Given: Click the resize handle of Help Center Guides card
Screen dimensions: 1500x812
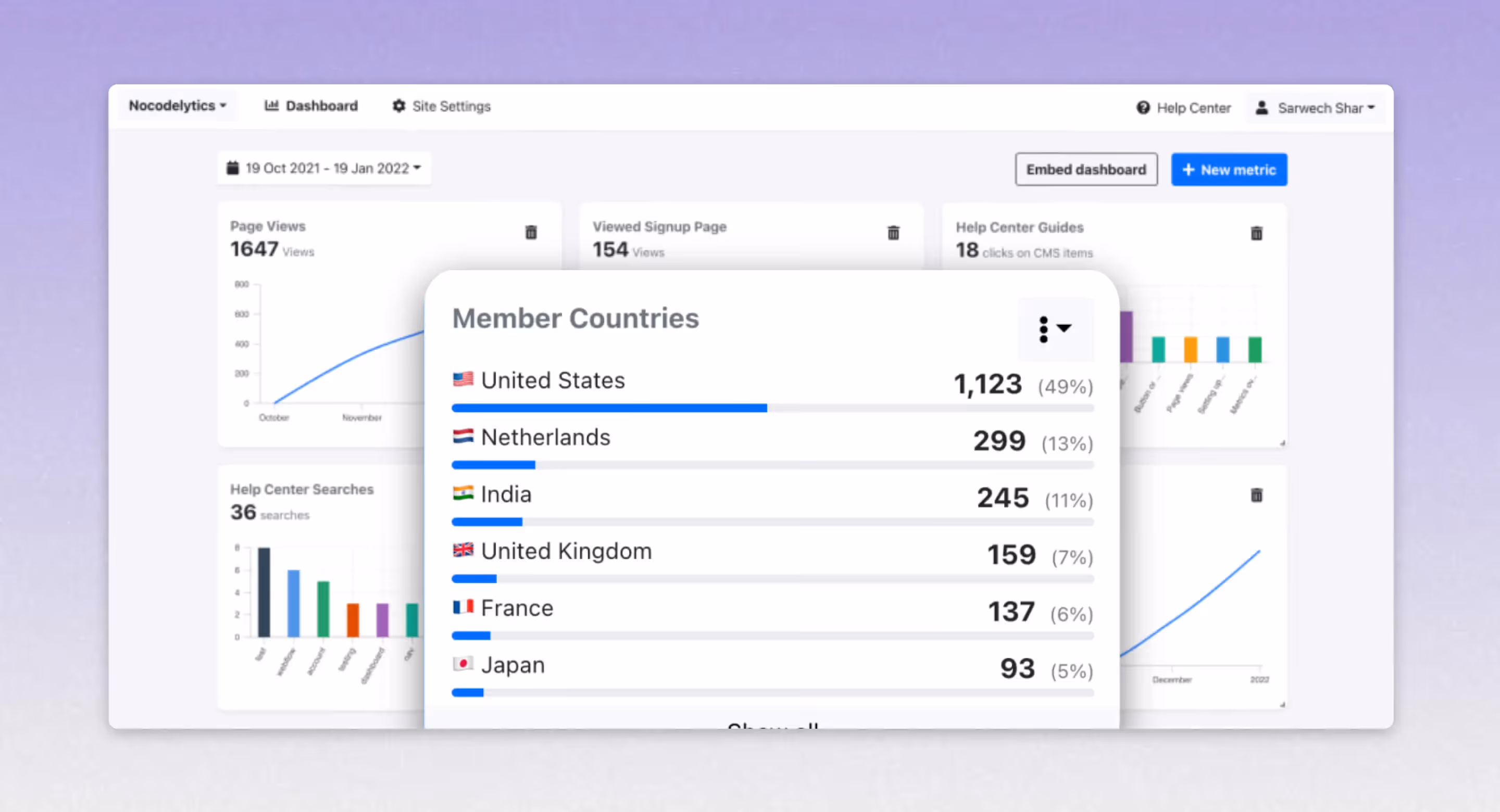Looking at the screenshot, I should click(1282, 443).
